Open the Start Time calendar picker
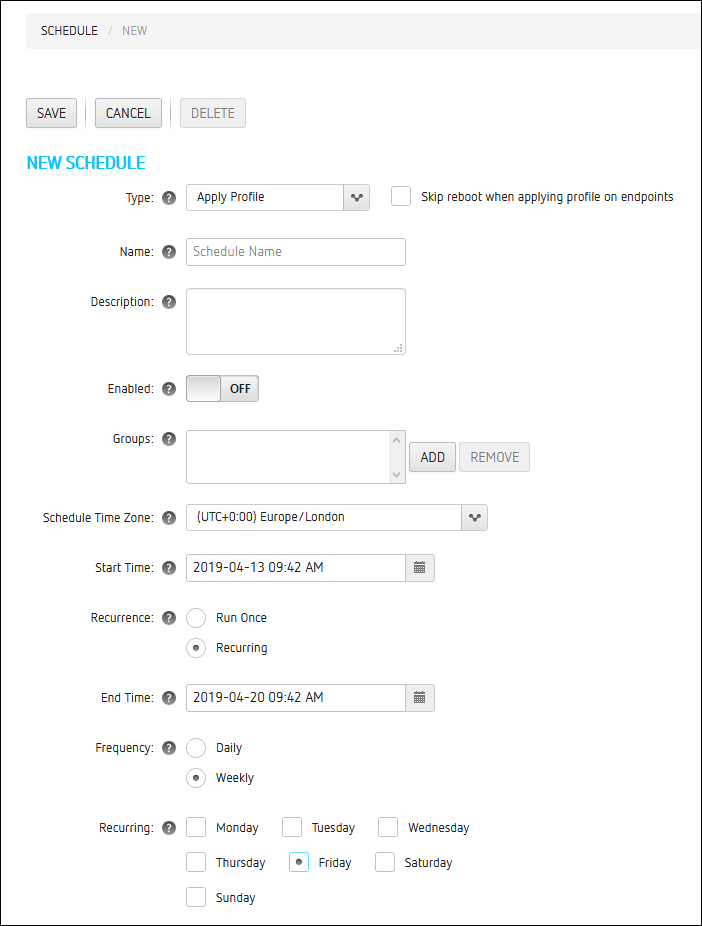 point(420,568)
